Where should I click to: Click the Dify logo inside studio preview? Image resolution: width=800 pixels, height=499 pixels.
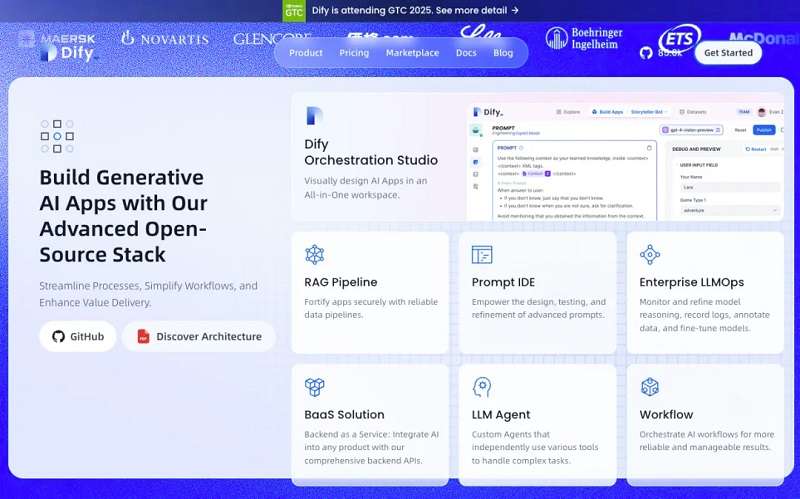pos(488,112)
